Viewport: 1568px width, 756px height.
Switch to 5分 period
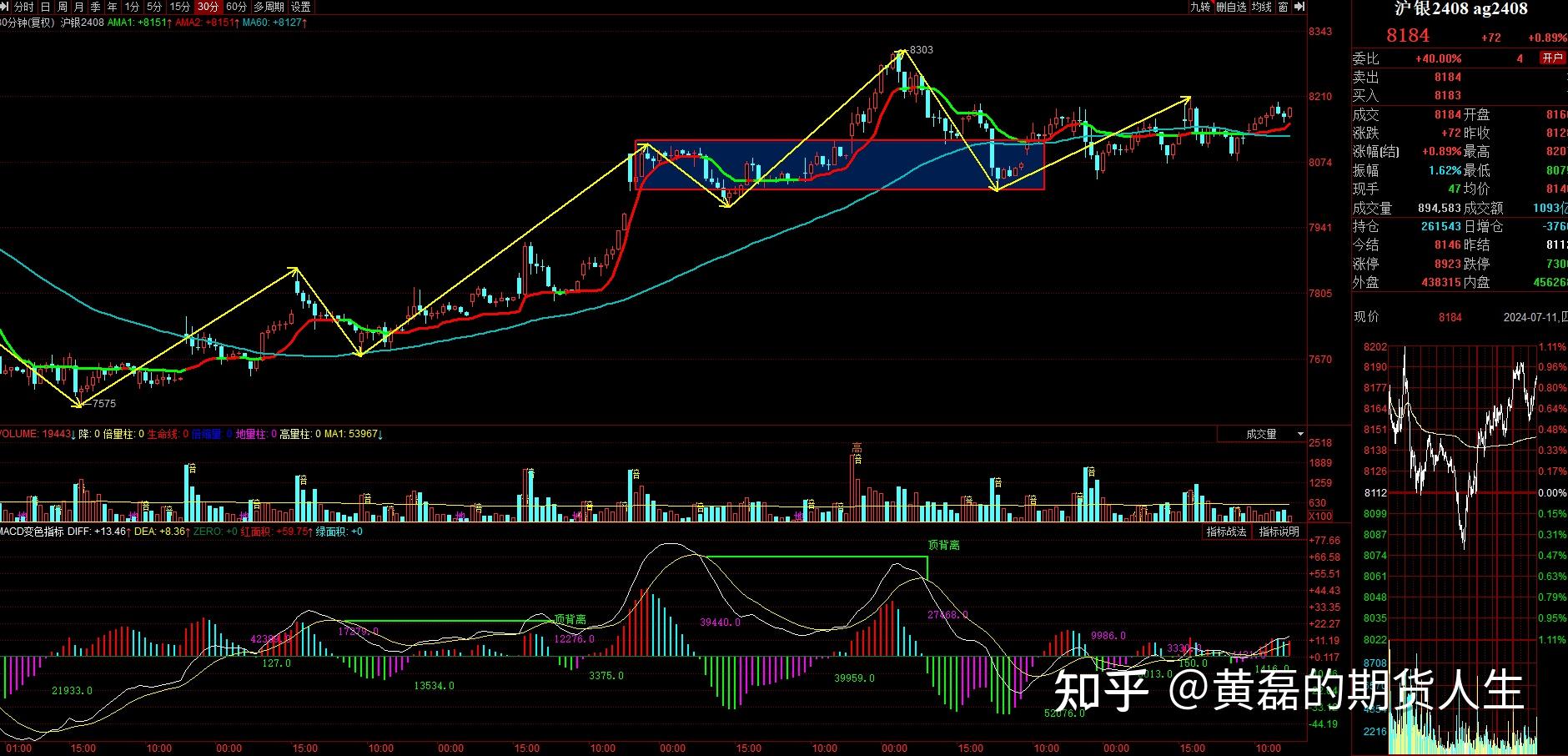click(x=154, y=7)
